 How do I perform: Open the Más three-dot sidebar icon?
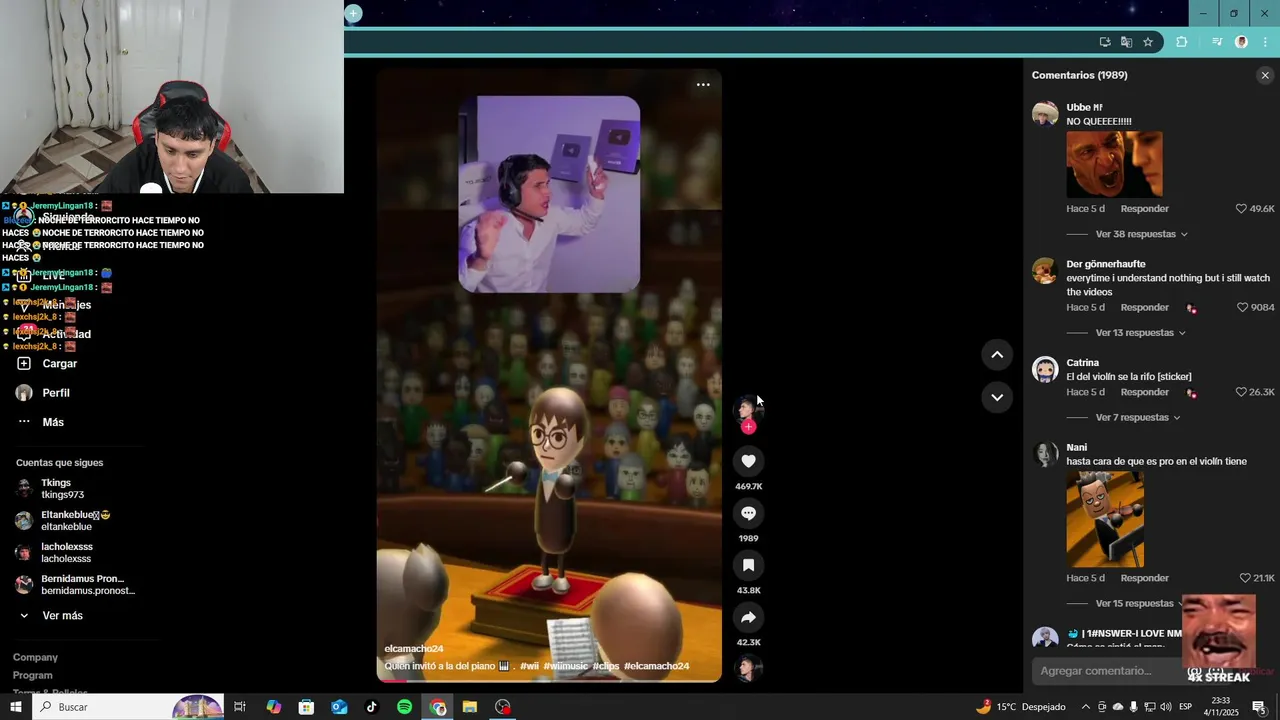[x=24, y=422]
